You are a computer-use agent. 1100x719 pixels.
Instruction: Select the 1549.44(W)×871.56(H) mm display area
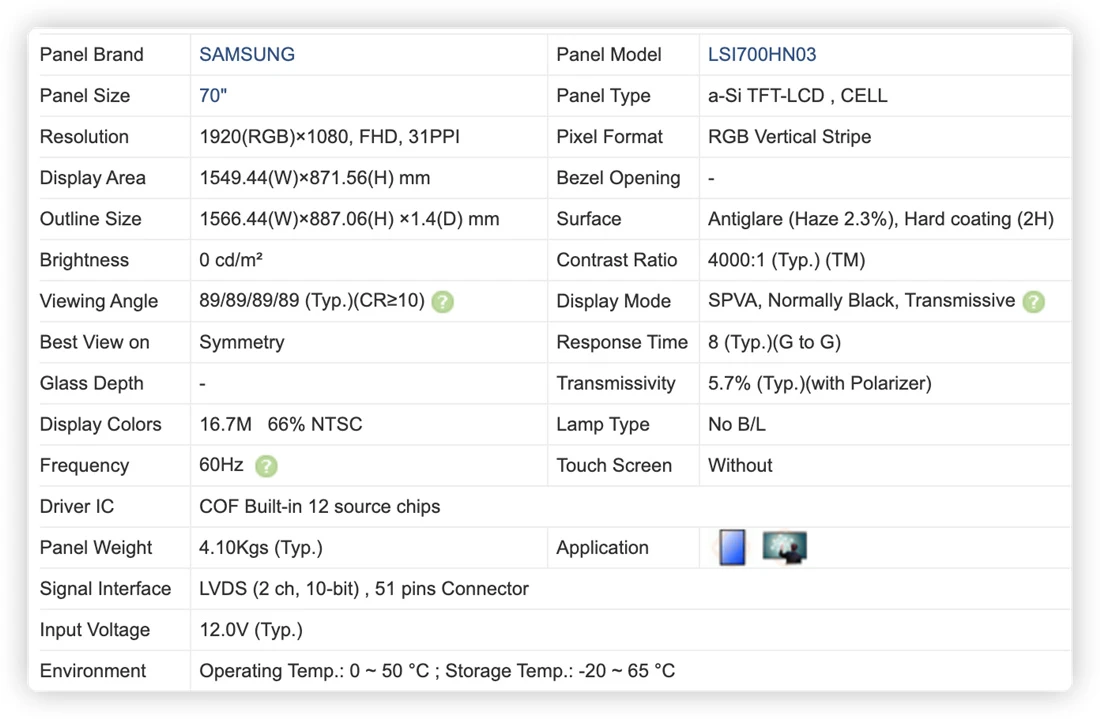pyautogui.click(x=315, y=178)
